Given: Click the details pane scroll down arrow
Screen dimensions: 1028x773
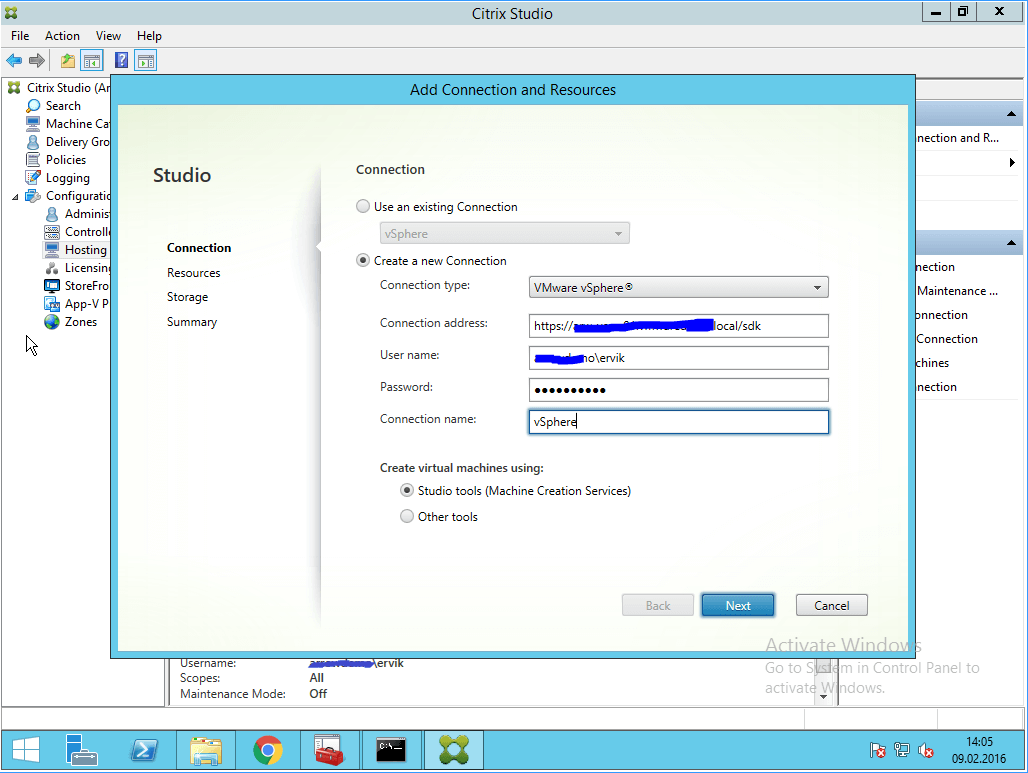Looking at the screenshot, I should (x=823, y=696).
